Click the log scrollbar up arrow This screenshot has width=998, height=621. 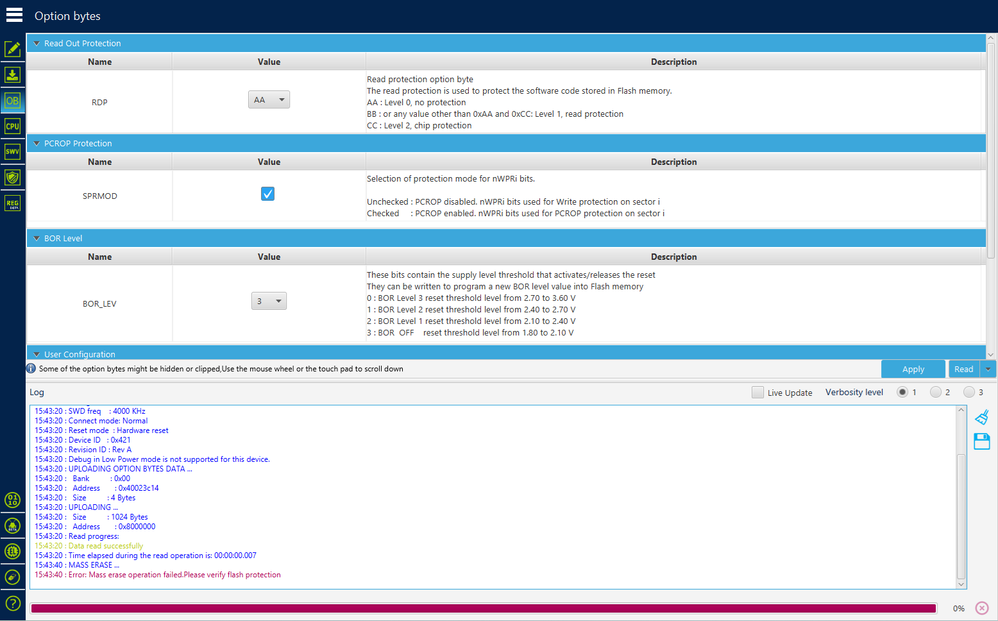961,411
